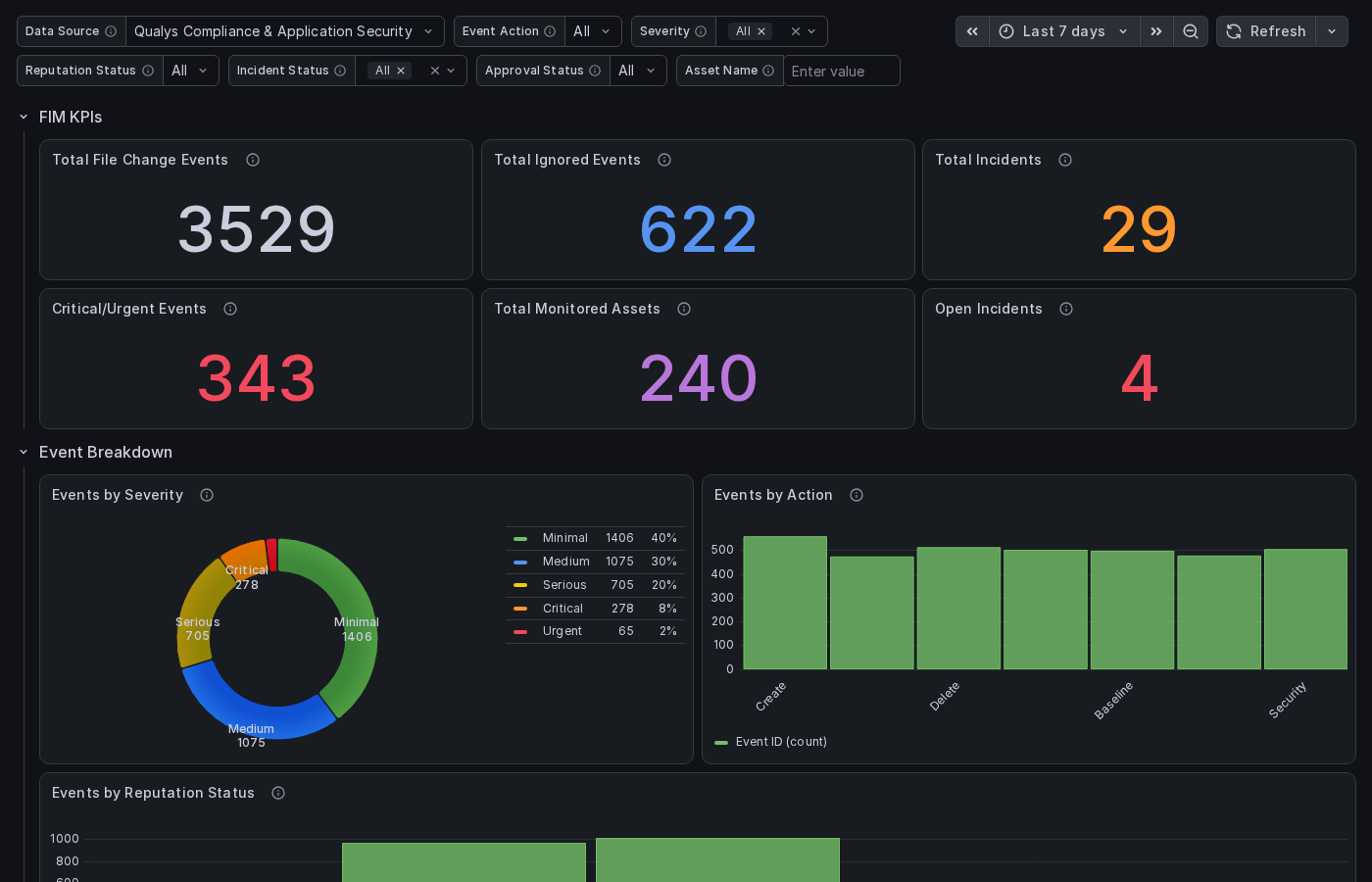Show info for Total Ignored Events

pos(664,160)
